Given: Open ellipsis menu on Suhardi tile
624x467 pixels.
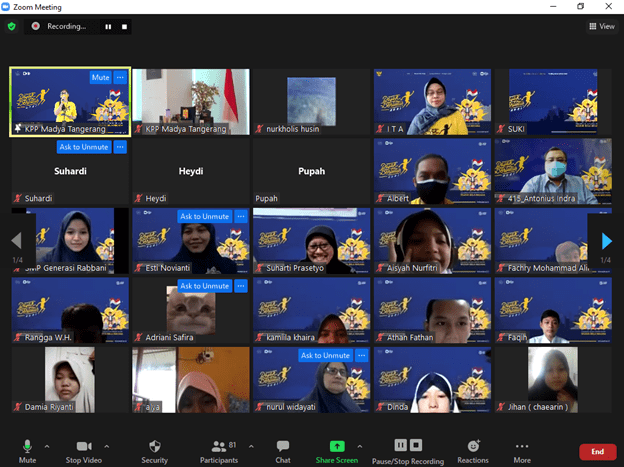Looking at the screenshot, I should click(120, 147).
